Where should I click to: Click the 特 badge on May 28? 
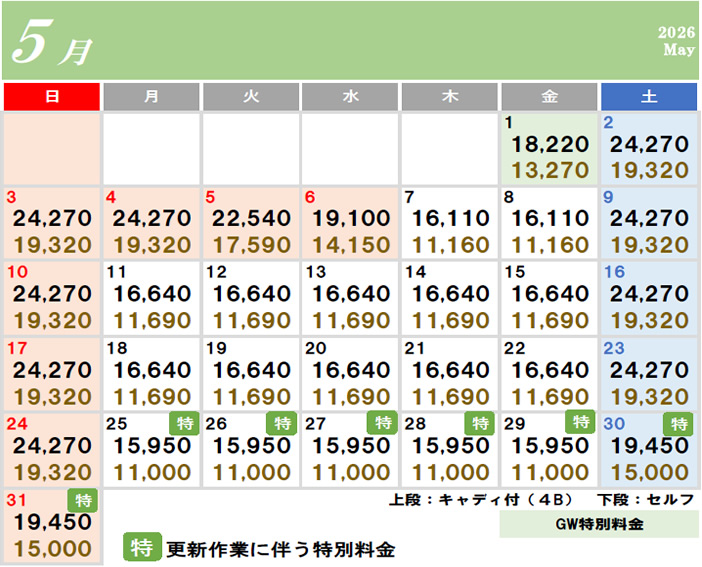[x=479, y=423]
